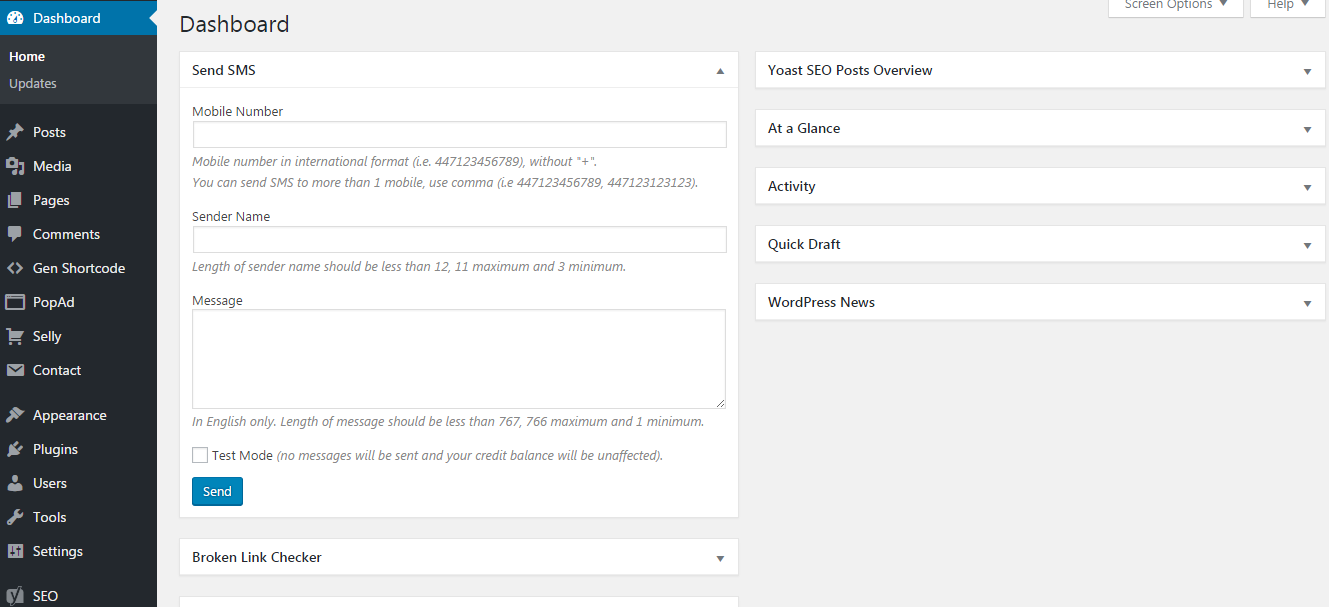This screenshot has height=607, width=1329.
Task: Expand the Quick Draft widget
Action: 1307,245
